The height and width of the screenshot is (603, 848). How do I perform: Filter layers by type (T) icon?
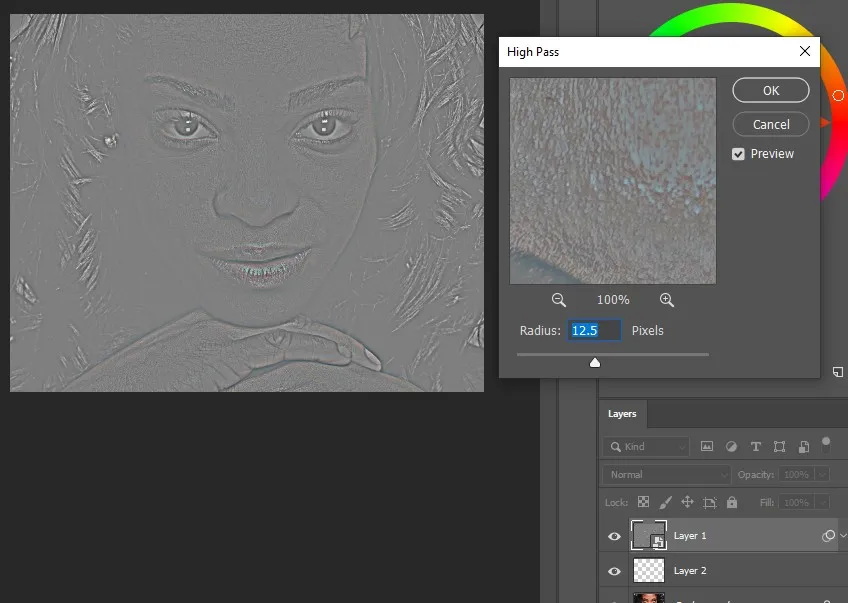tap(756, 446)
